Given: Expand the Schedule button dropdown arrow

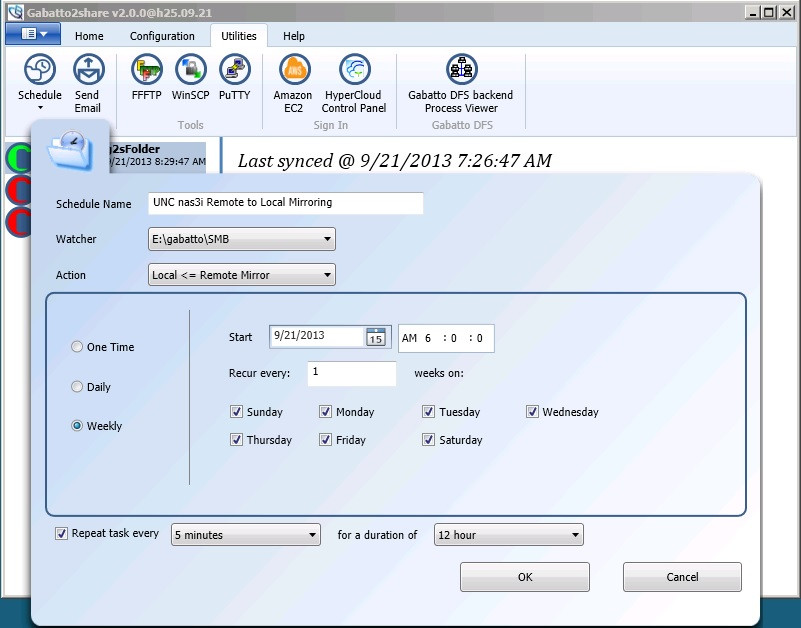Looking at the screenshot, I should pos(40,108).
